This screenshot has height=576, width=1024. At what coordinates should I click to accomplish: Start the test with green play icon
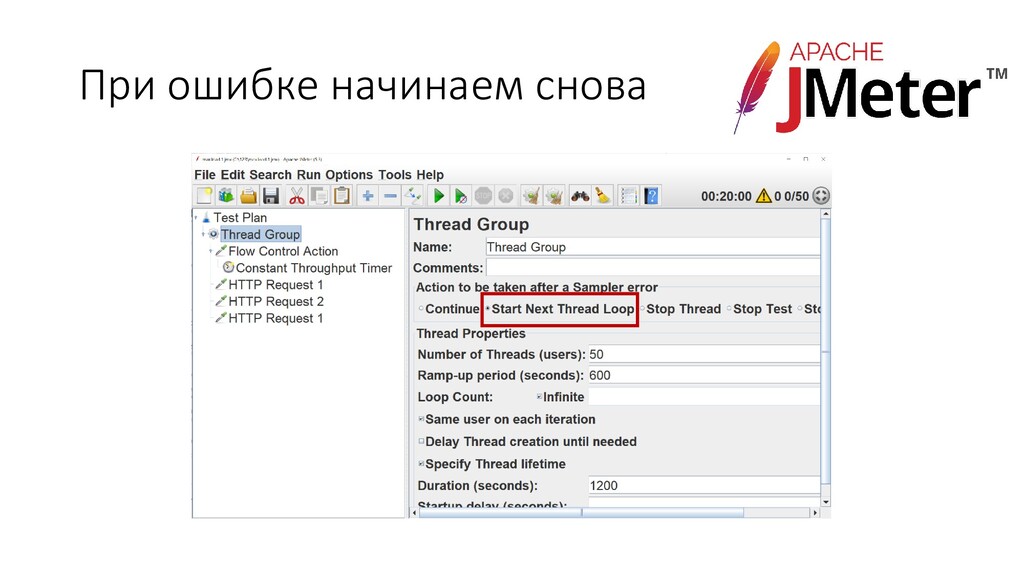(439, 195)
